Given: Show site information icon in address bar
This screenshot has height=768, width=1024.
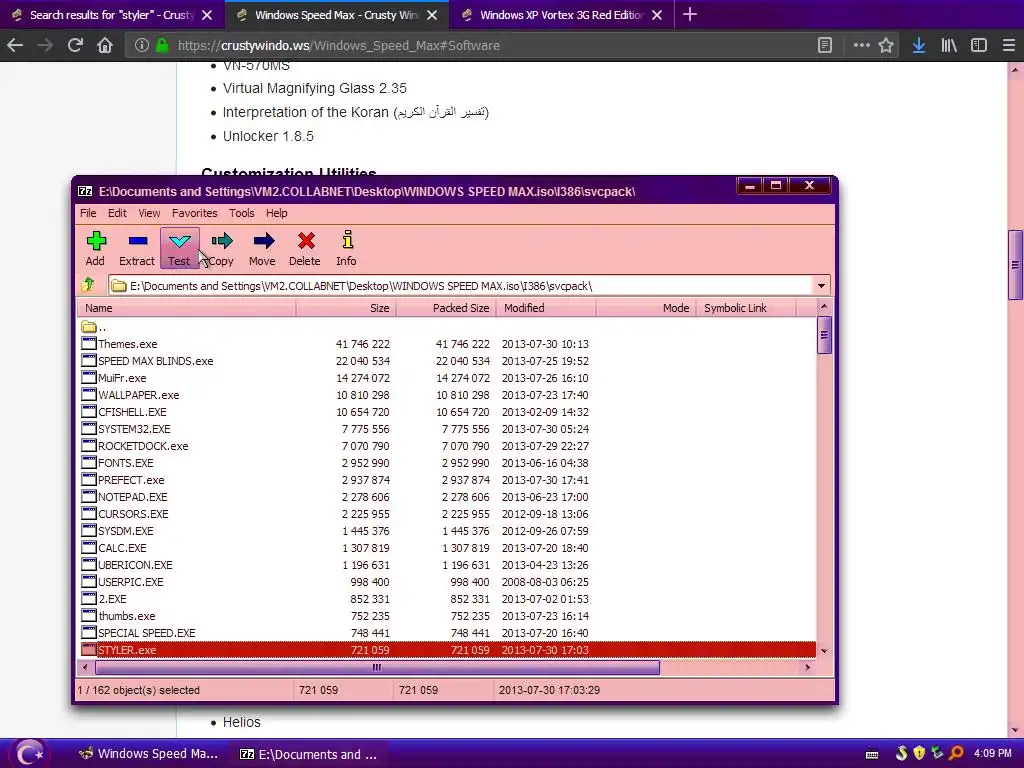Looking at the screenshot, I should pyautogui.click(x=141, y=45).
